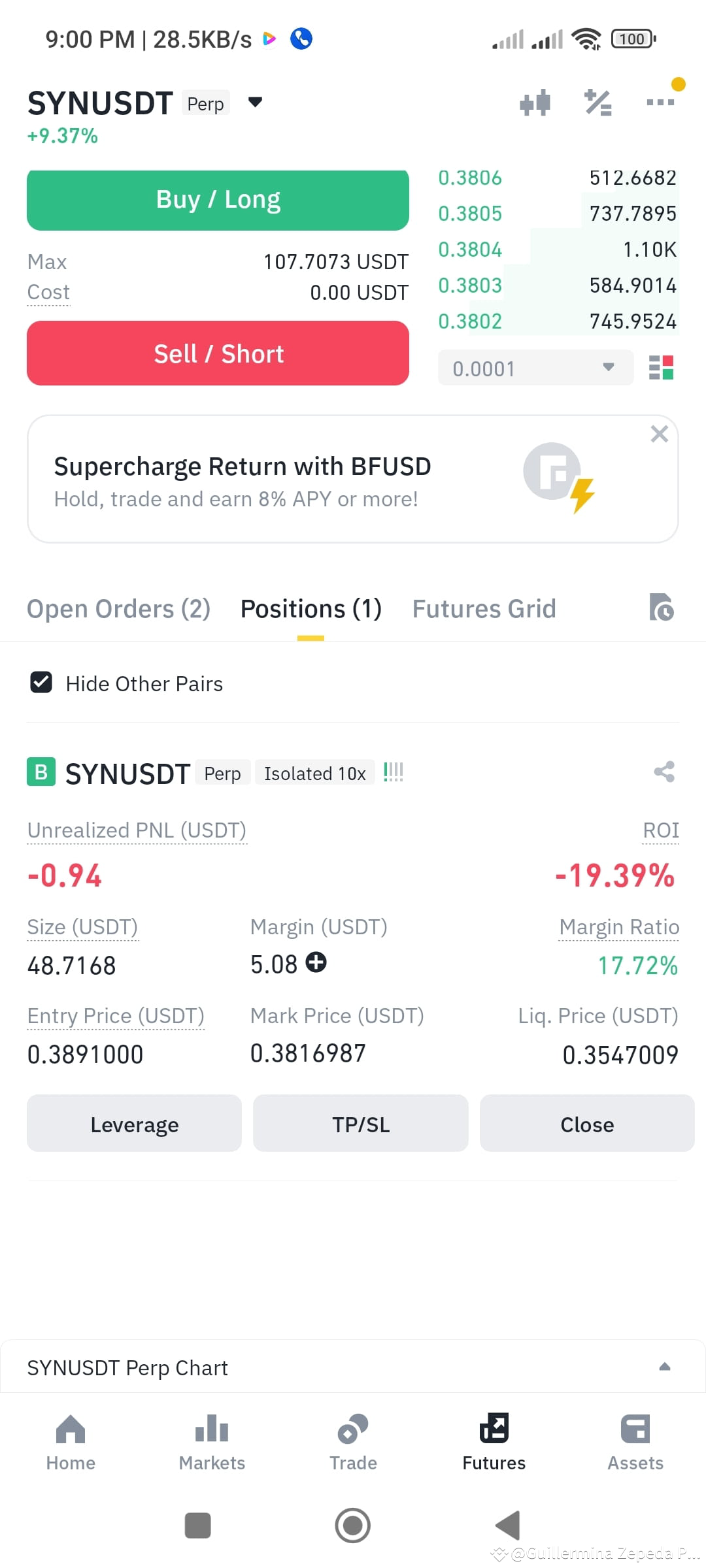Viewport: 706px width, 1568px height.
Task: Open the percentage calculator icon
Action: pos(597,103)
